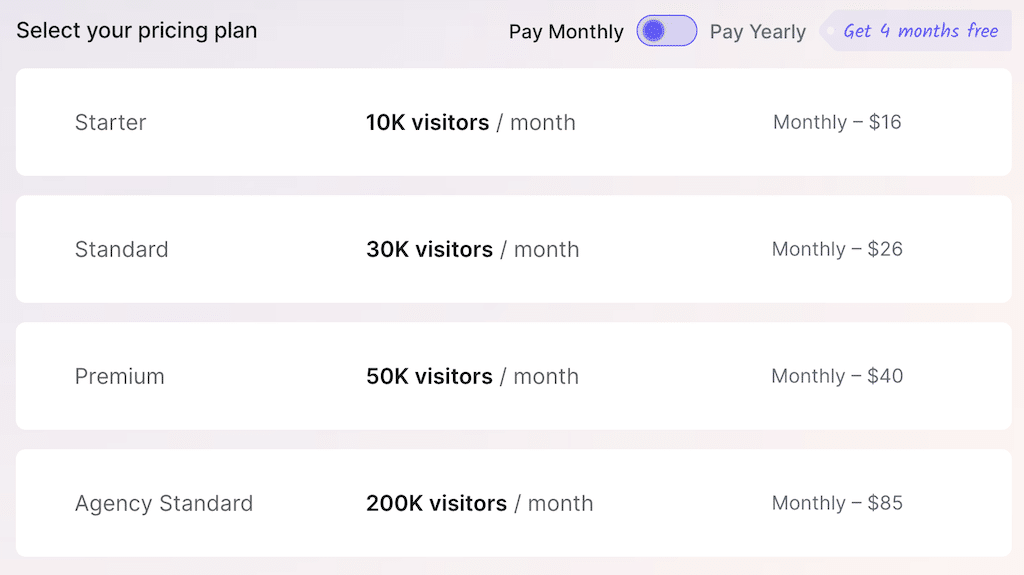Click the 'Get 4 months free' badge

pyautogui.click(x=920, y=31)
